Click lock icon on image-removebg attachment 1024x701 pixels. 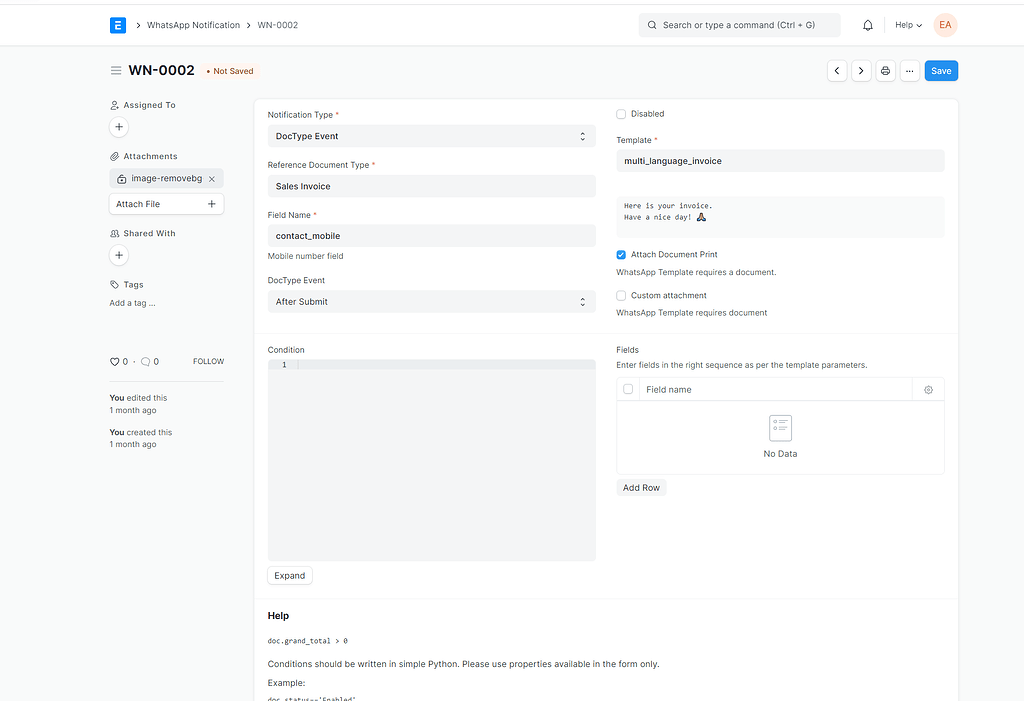point(121,179)
